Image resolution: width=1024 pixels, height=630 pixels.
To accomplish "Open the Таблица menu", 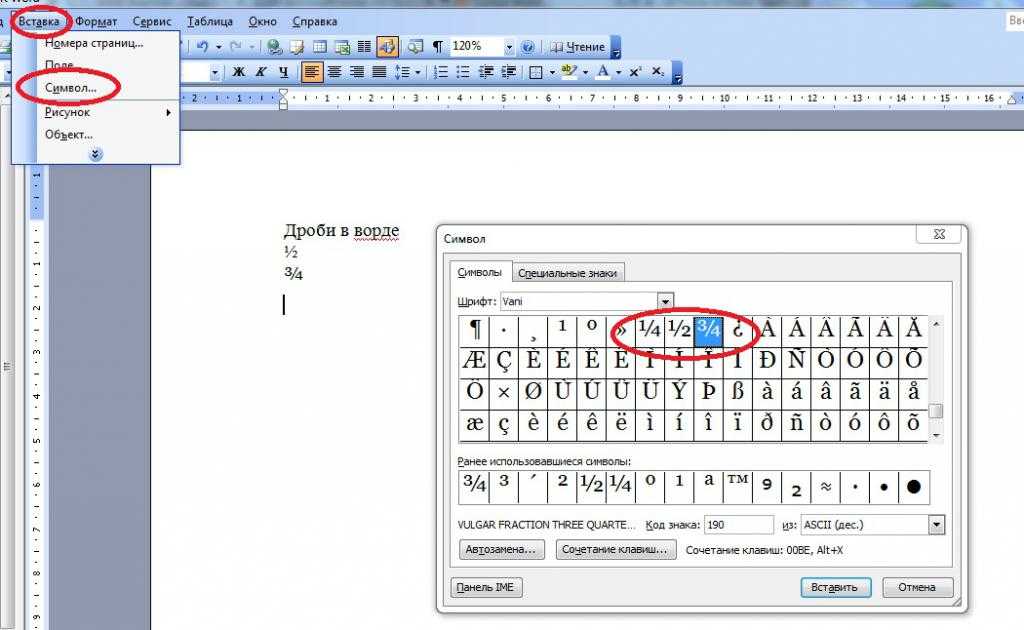I will [x=210, y=22].
